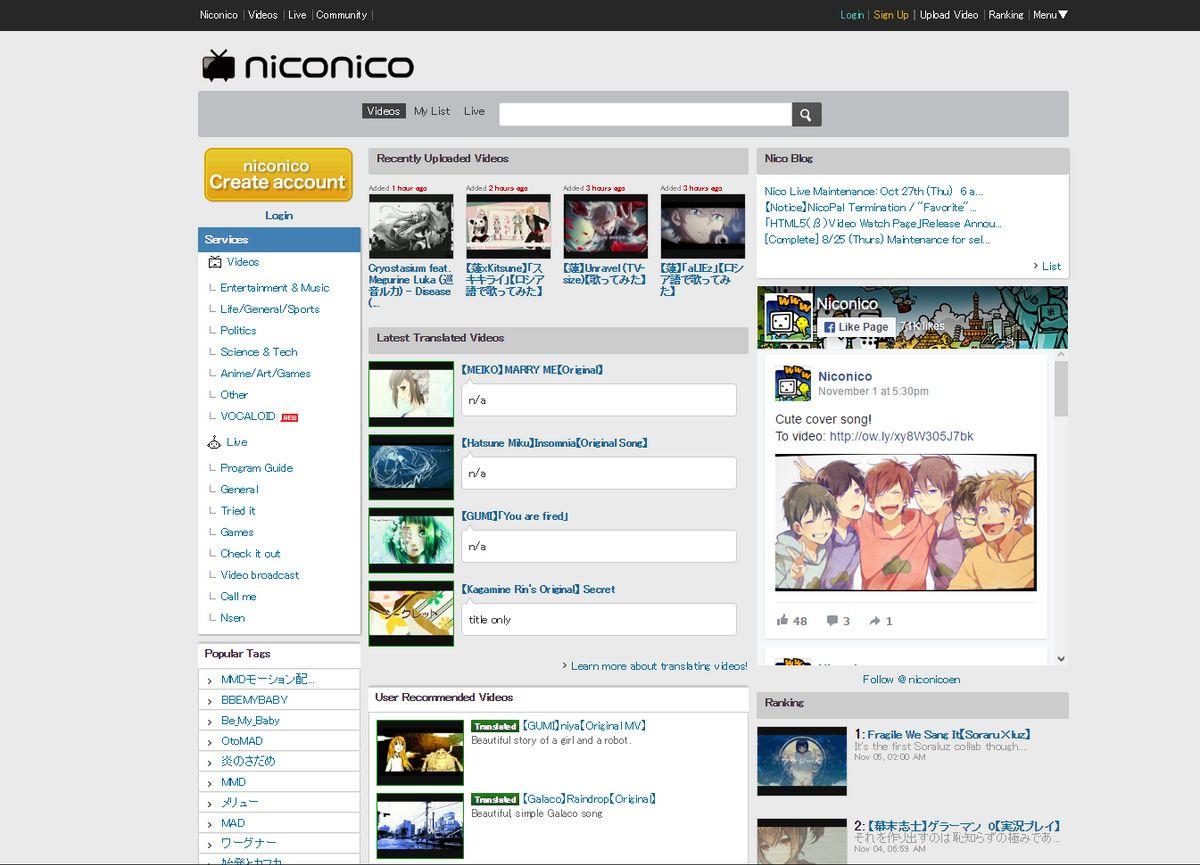Click the Create account button

point(279,175)
